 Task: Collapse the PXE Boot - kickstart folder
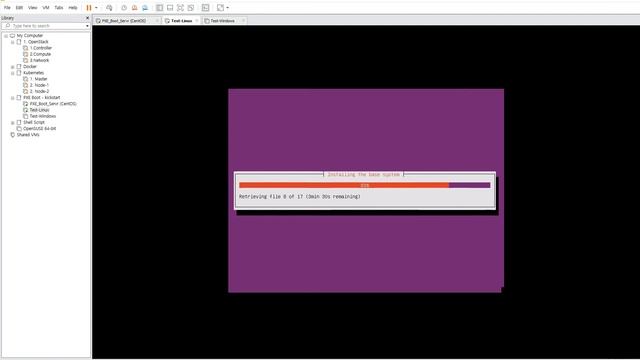13,98
